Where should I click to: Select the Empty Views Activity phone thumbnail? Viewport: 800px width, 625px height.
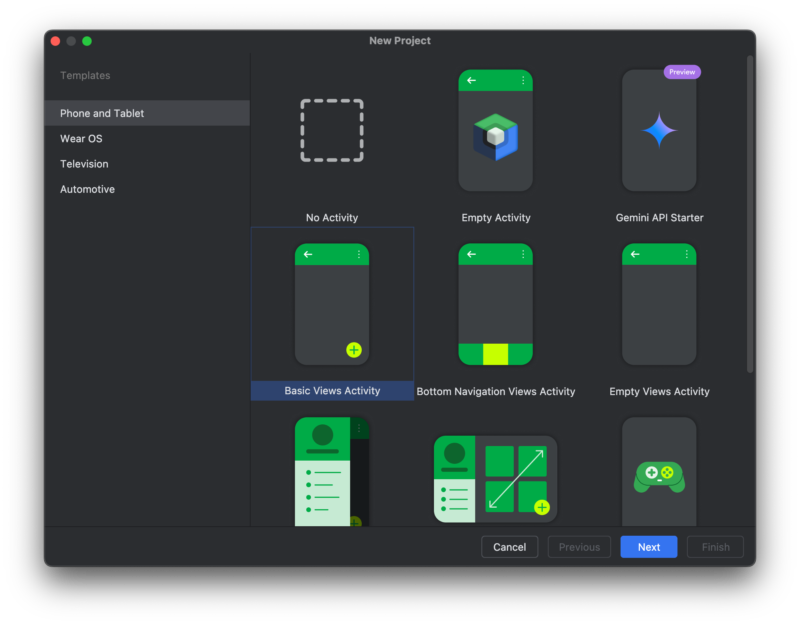659,305
